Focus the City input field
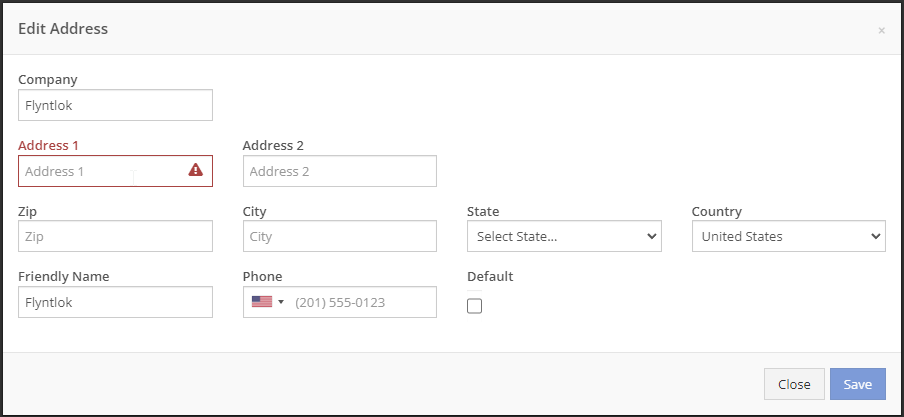Screen dimensions: 904x417 pyautogui.click(x=340, y=236)
